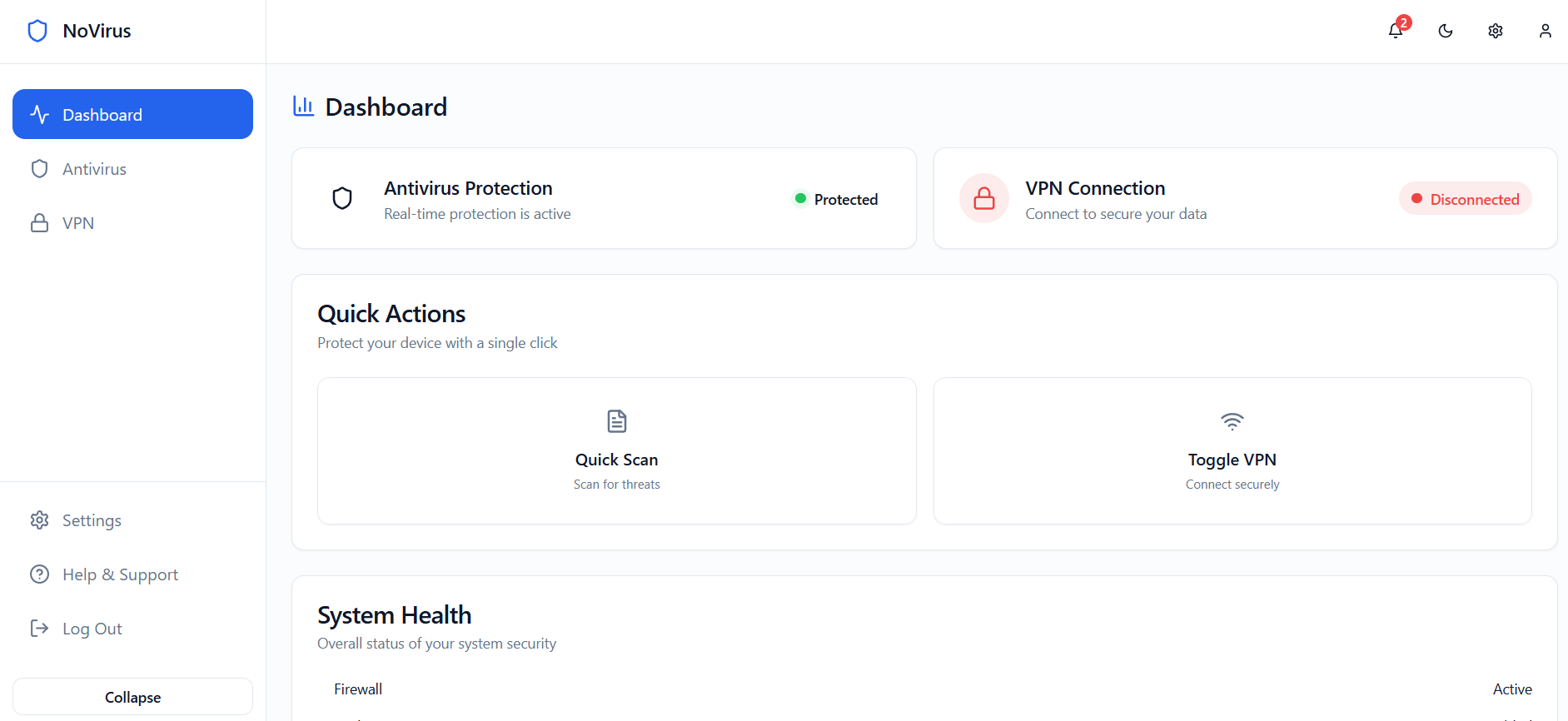Image resolution: width=1568 pixels, height=721 pixels.
Task: Click the NoVirus shield logo
Action: 37,30
